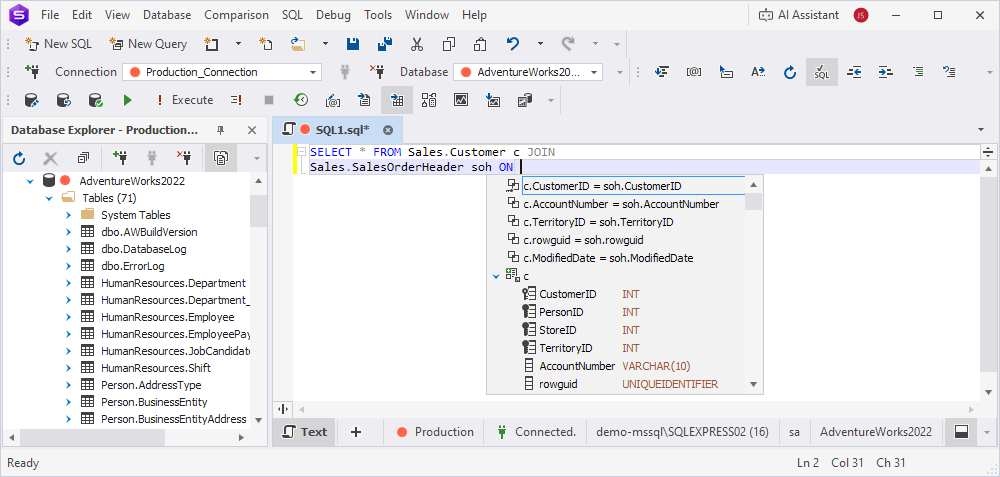Image resolution: width=1000 pixels, height=477 pixels.
Task: Click the Execute command with exclamation icon
Action: click(183, 100)
